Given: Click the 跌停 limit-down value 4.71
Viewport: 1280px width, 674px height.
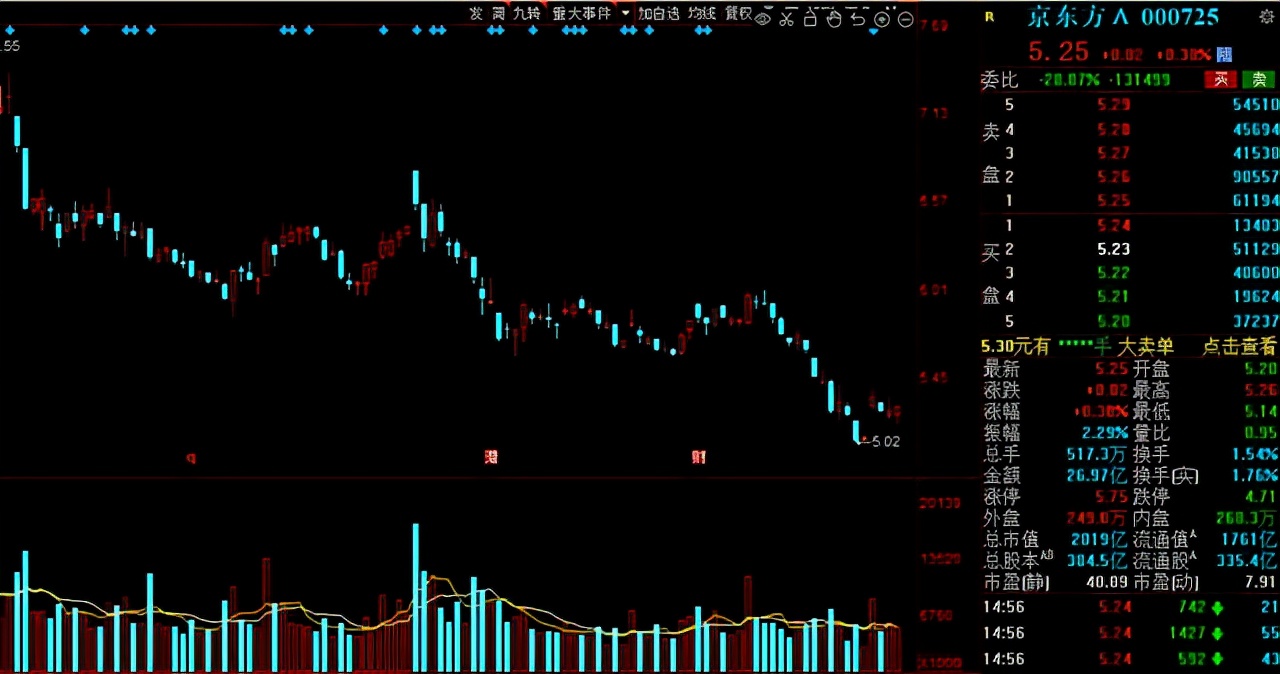Looking at the screenshot, I should [1261, 496].
